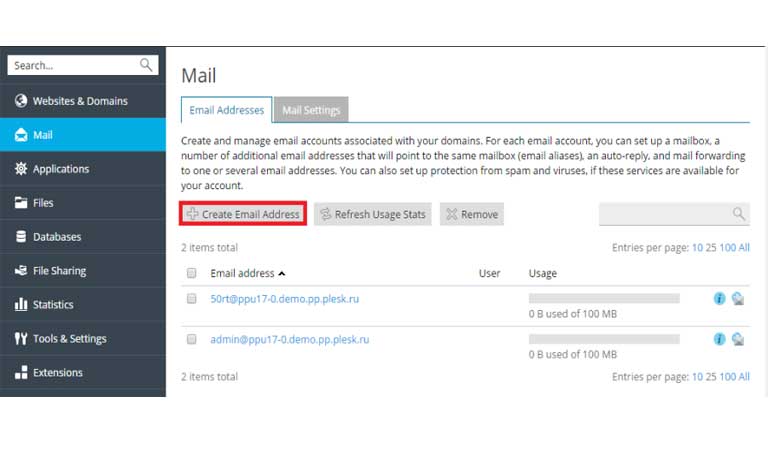Show 25 entries per page, bottom pager
768x450 pixels.
tap(711, 377)
